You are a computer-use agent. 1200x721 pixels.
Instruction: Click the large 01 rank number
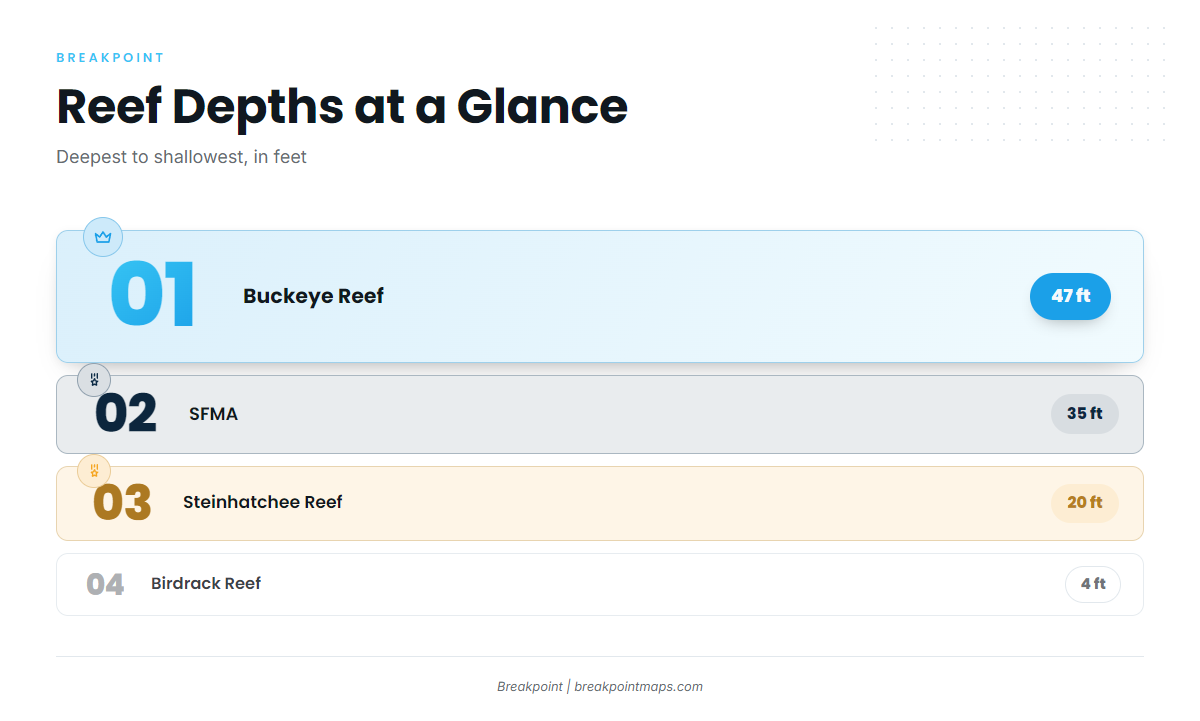(152, 295)
